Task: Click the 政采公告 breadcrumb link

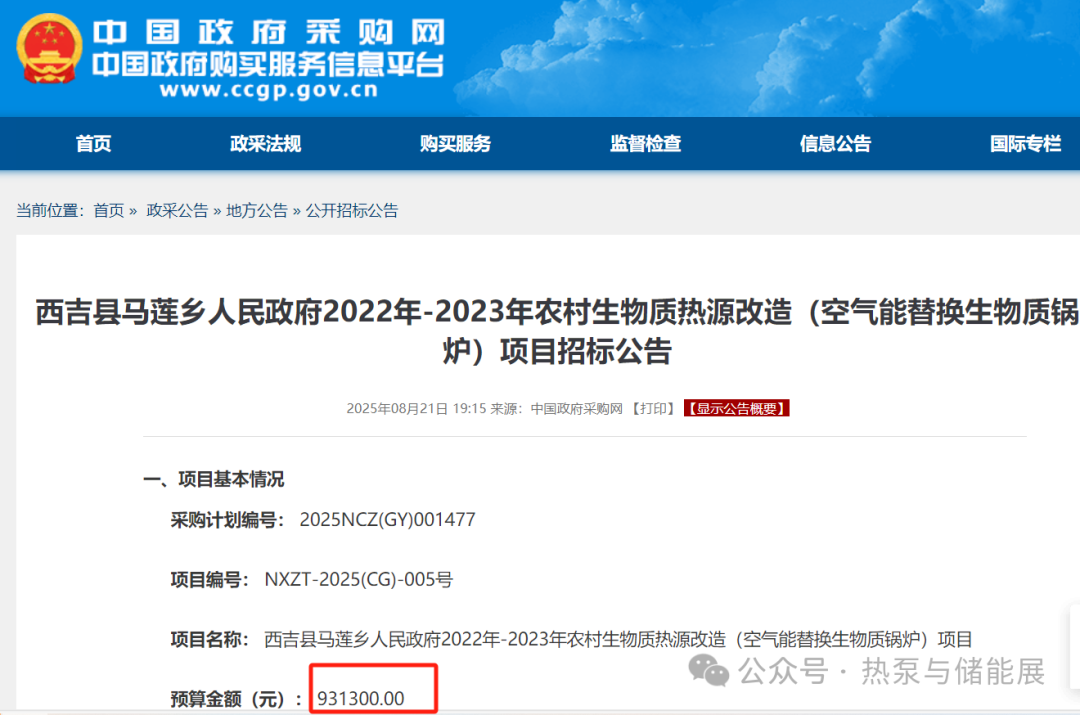Action: tap(177, 211)
